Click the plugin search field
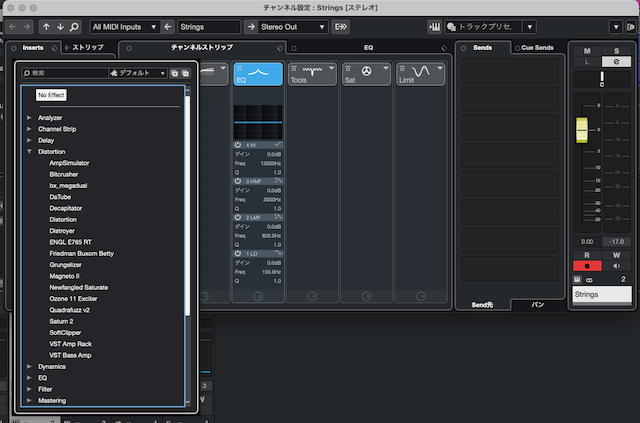This screenshot has width=640, height=423. click(x=65, y=73)
